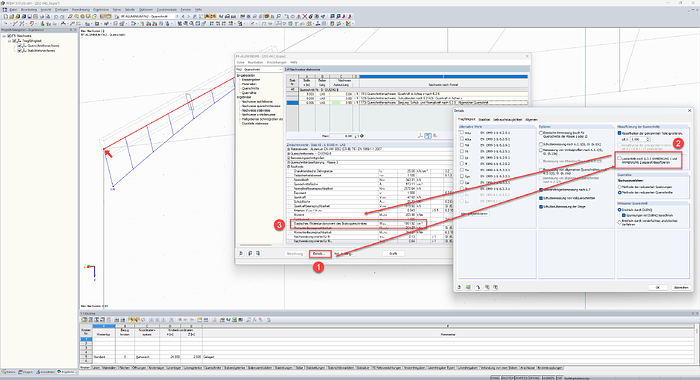Select Ersatz durch vereinfachtes analytisches Verfahren radio

pyautogui.click(x=620, y=222)
